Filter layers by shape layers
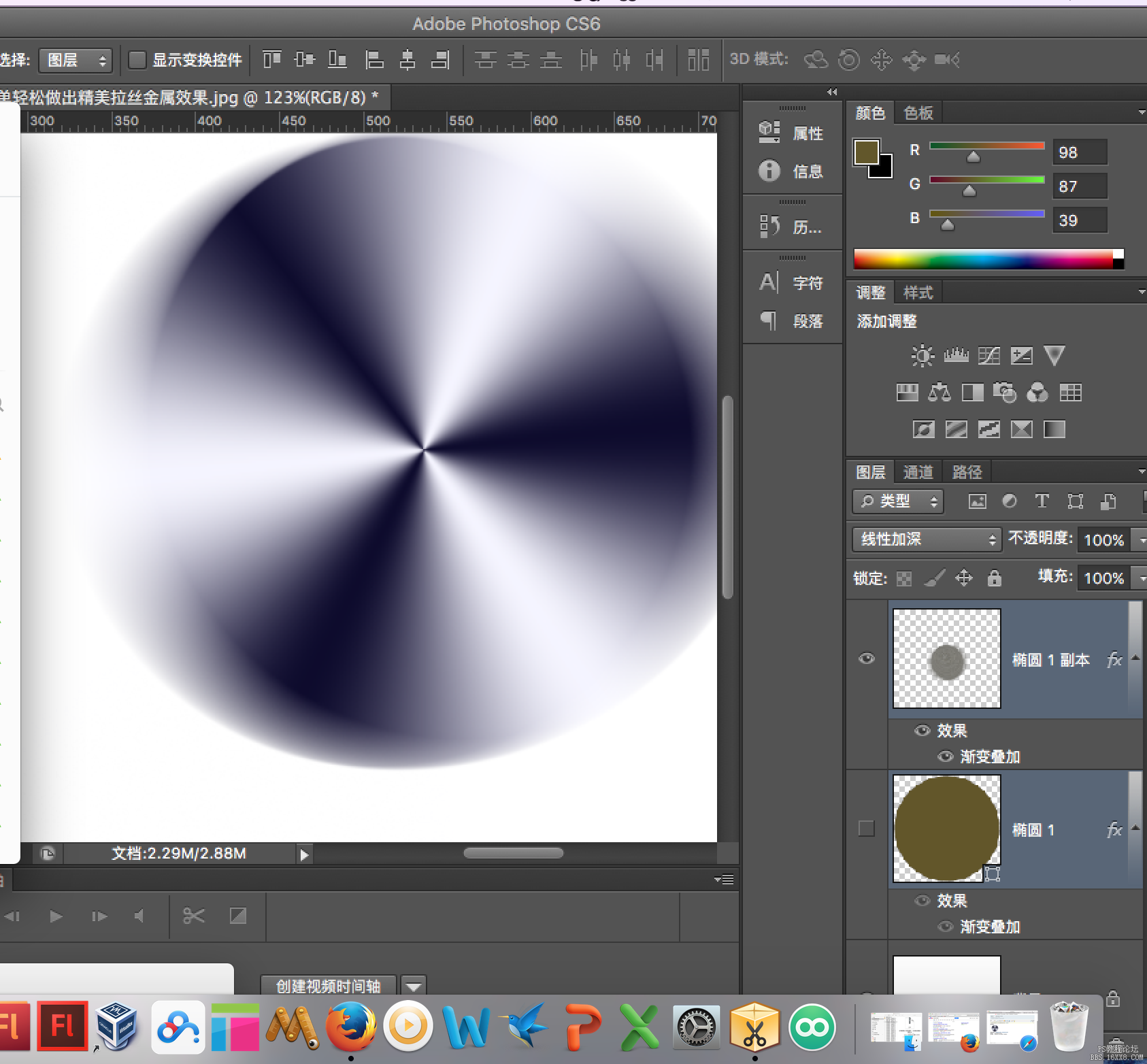 [1075, 501]
